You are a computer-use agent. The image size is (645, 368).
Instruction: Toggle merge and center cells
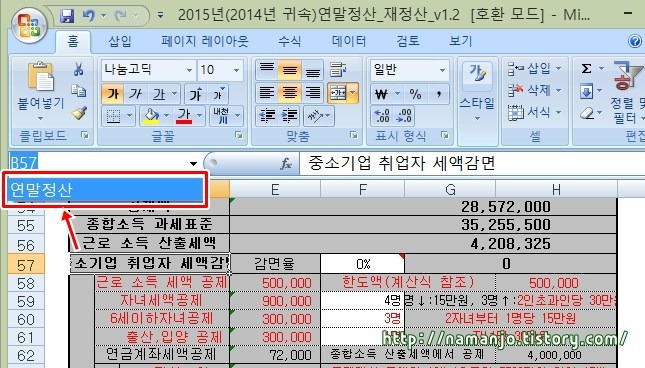[338, 93]
